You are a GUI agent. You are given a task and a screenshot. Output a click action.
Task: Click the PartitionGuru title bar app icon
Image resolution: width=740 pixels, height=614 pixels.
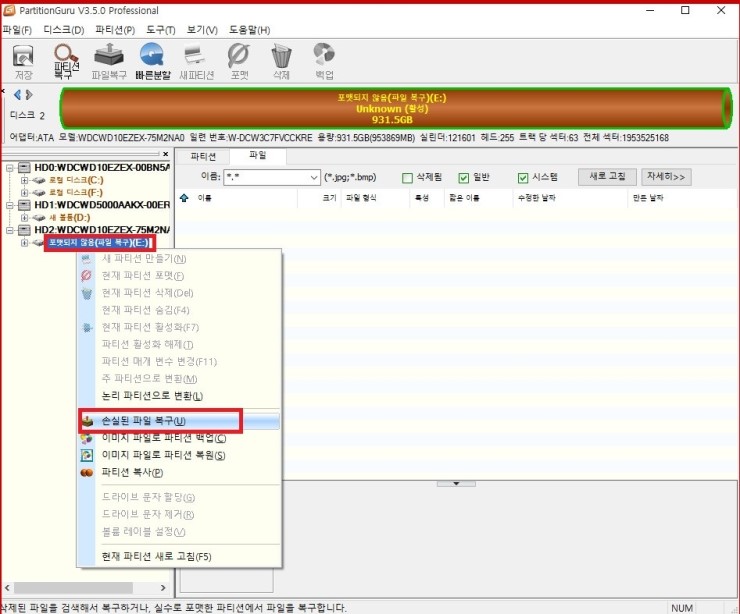click(x=9, y=10)
